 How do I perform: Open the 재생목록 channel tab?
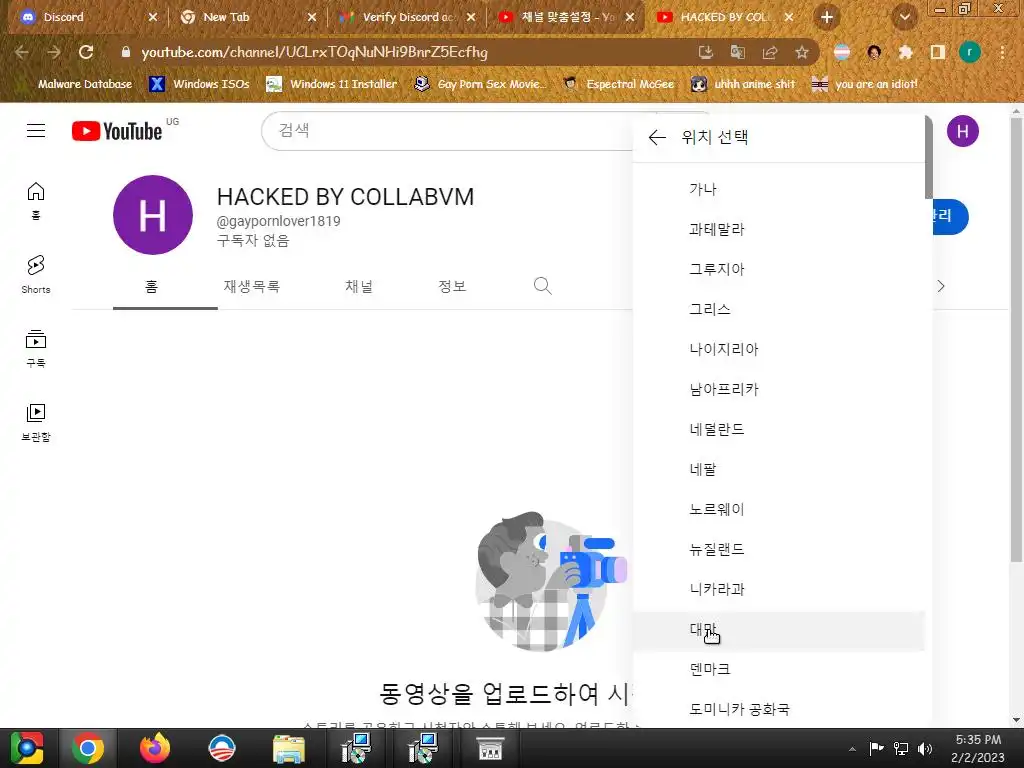point(251,286)
